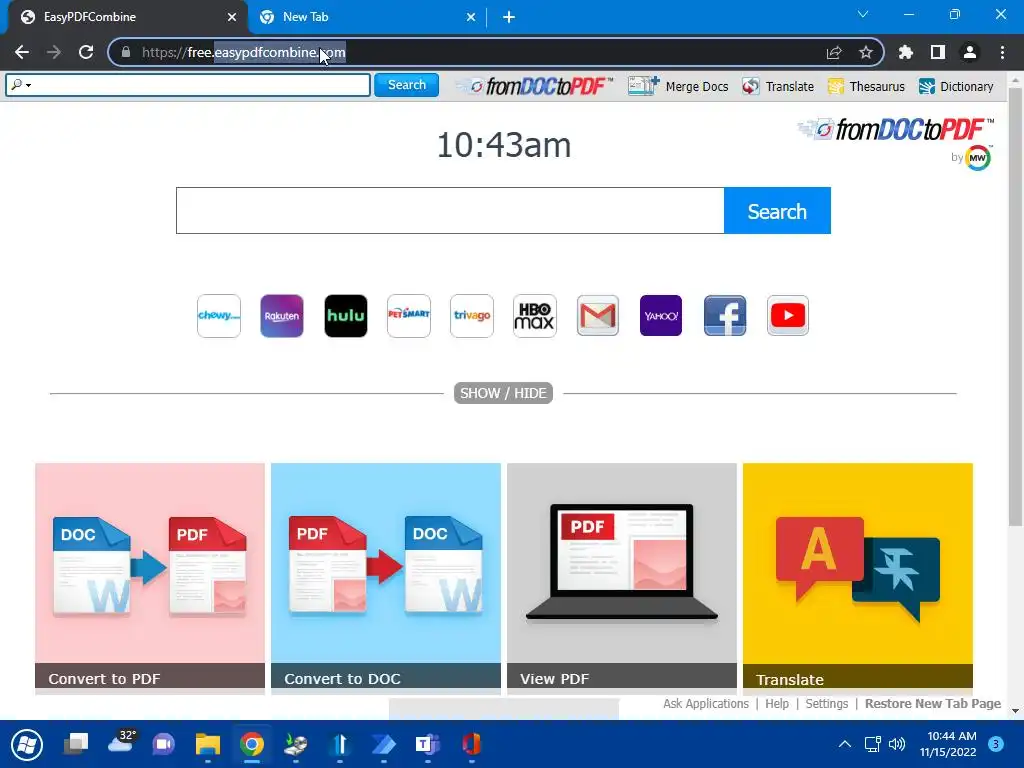
Task: Open the Trivago shortcut icon
Action: pyautogui.click(x=472, y=316)
